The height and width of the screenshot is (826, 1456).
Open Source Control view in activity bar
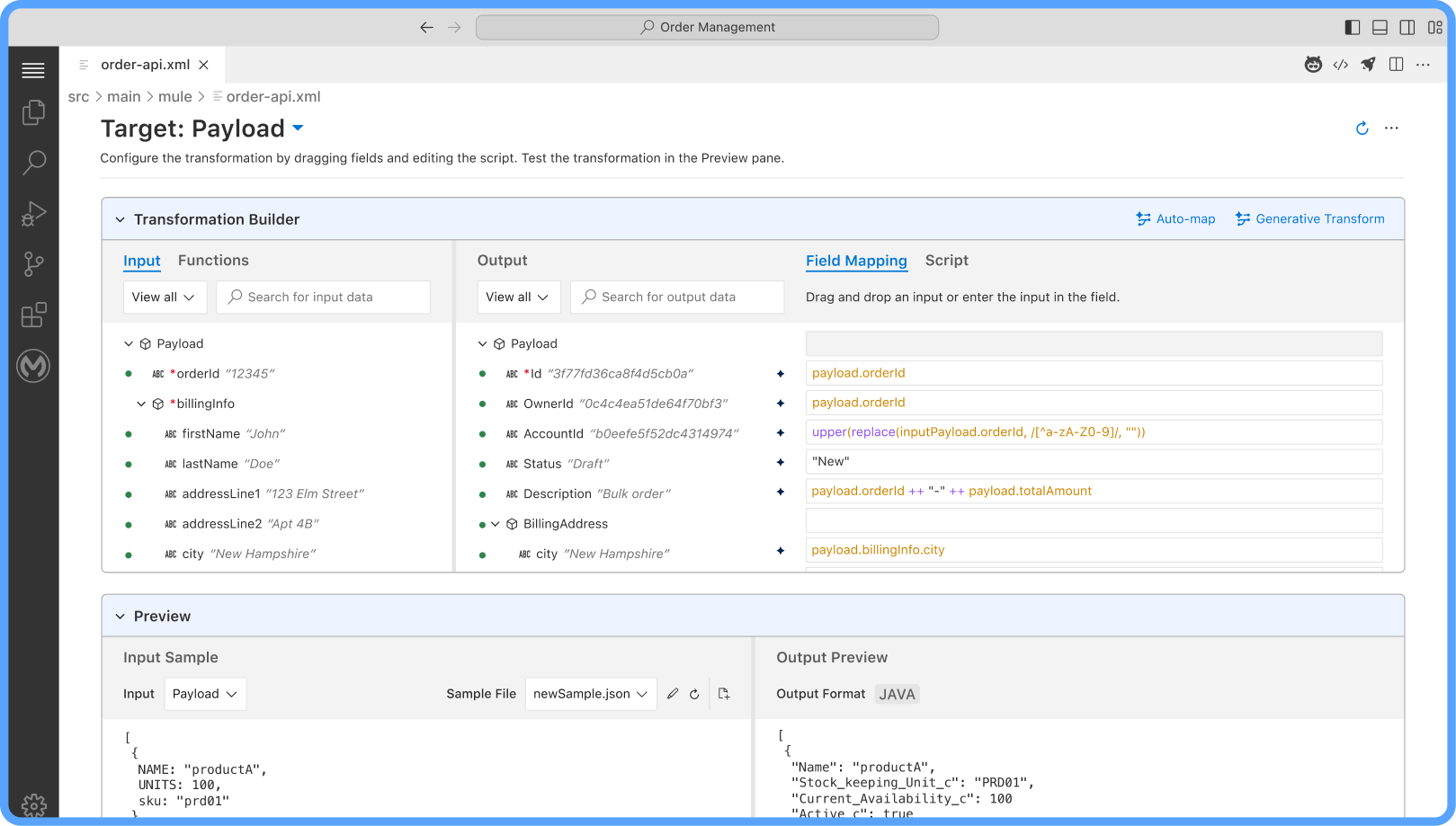pos(33,264)
